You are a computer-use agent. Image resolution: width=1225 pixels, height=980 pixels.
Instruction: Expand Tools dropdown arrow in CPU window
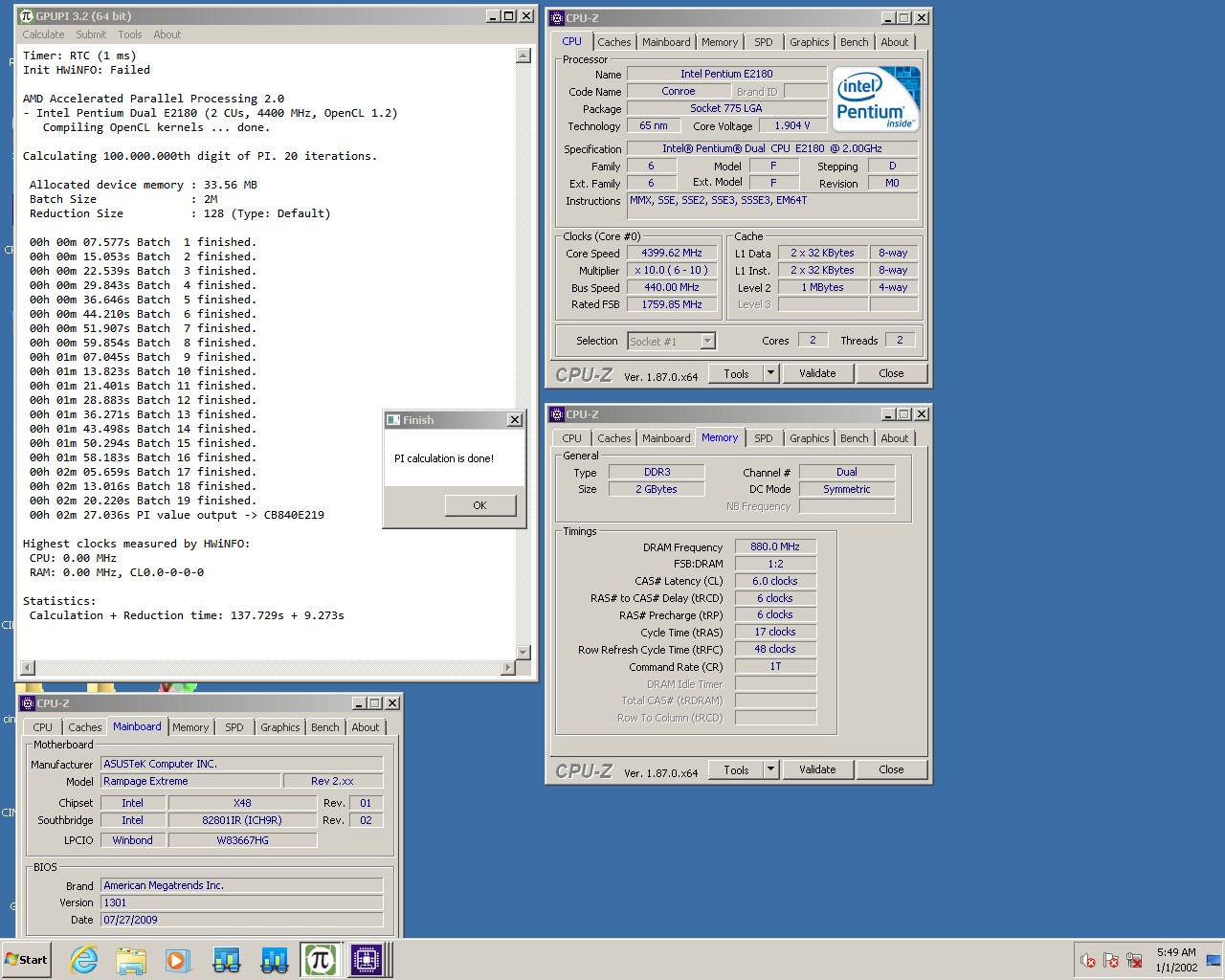tap(771, 374)
